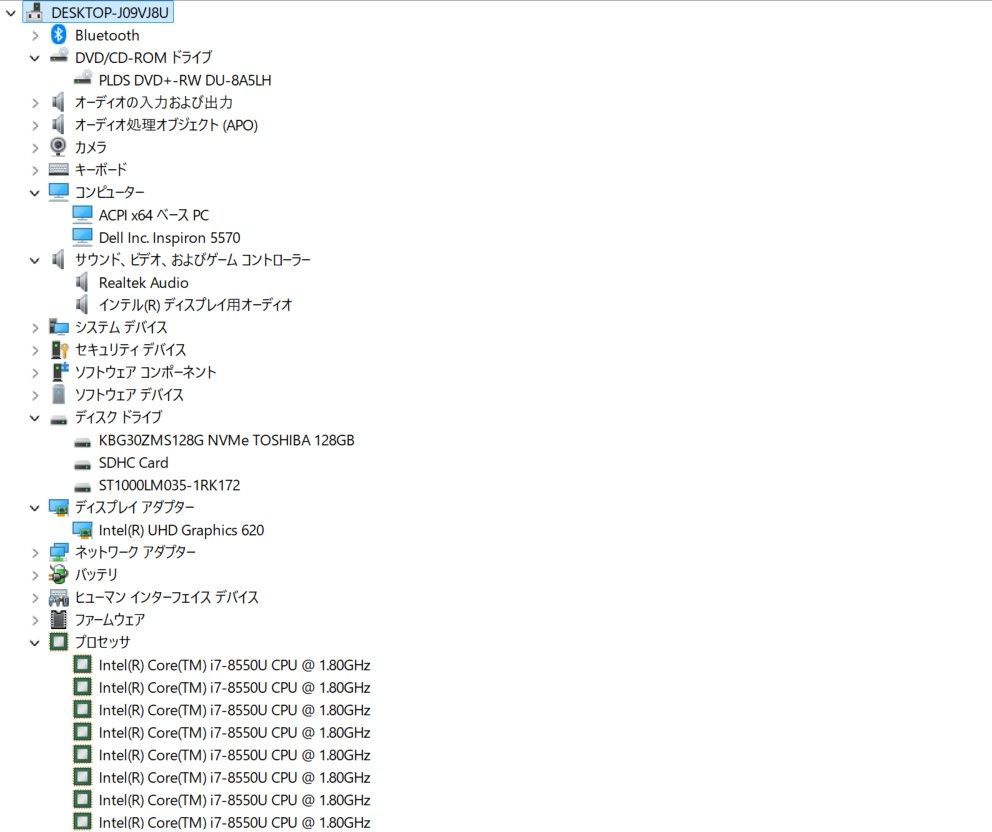Click the green chip icon of the first Intel Core i7-8550U

click(82, 664)
